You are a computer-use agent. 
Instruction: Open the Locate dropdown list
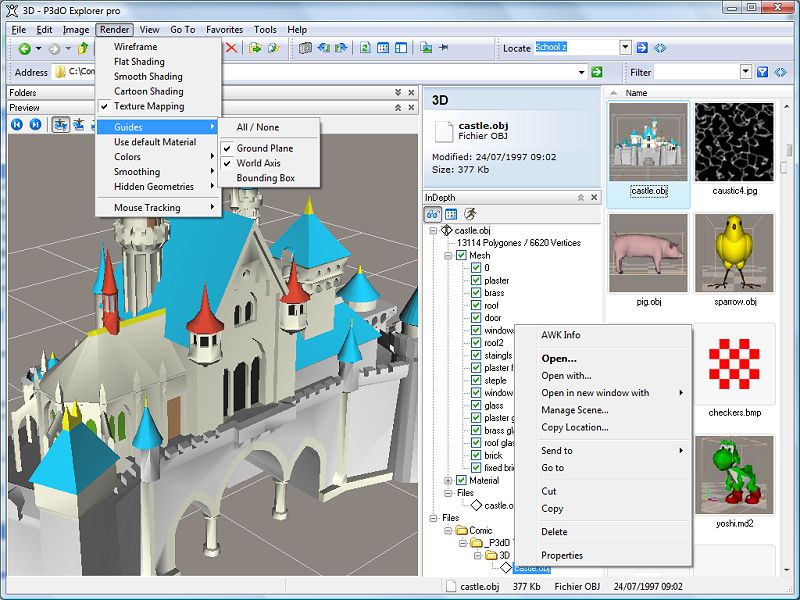(x=626, y=47)
